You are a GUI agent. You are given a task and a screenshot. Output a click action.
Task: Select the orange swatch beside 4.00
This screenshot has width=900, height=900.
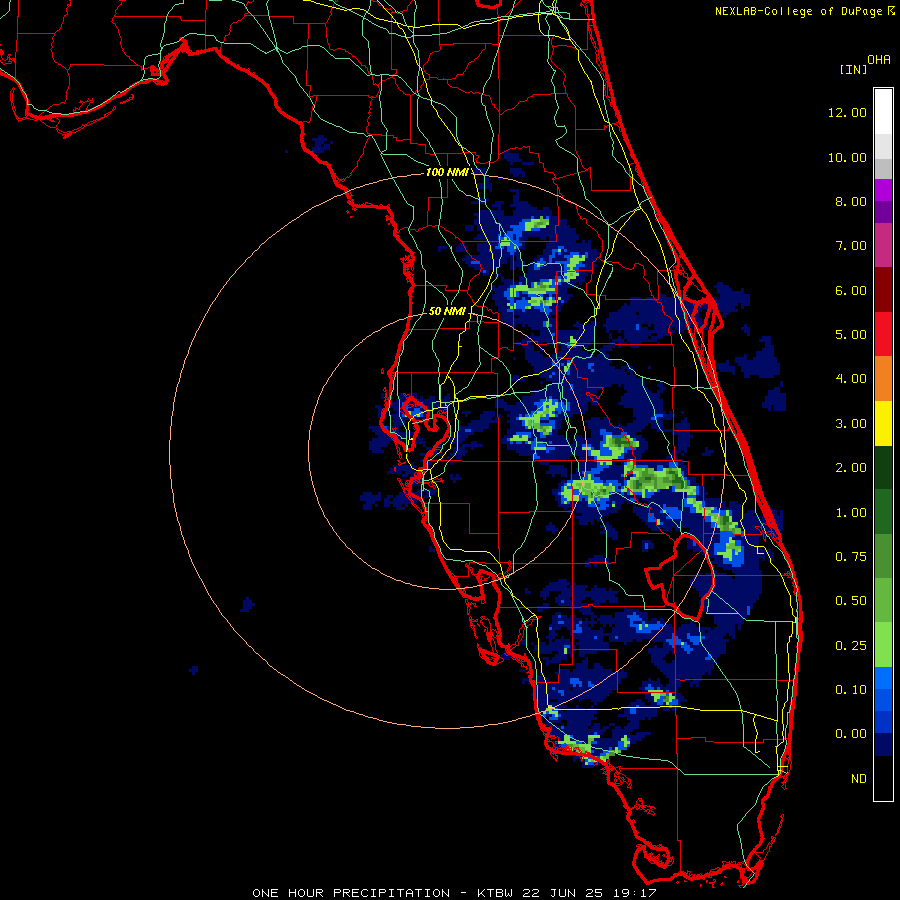pyautogui.click(x=883, y=379)
